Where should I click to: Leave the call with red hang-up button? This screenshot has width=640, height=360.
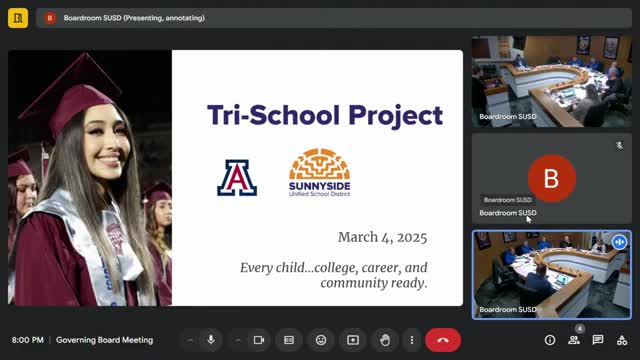pyautogui.click(x=443, y=340)
